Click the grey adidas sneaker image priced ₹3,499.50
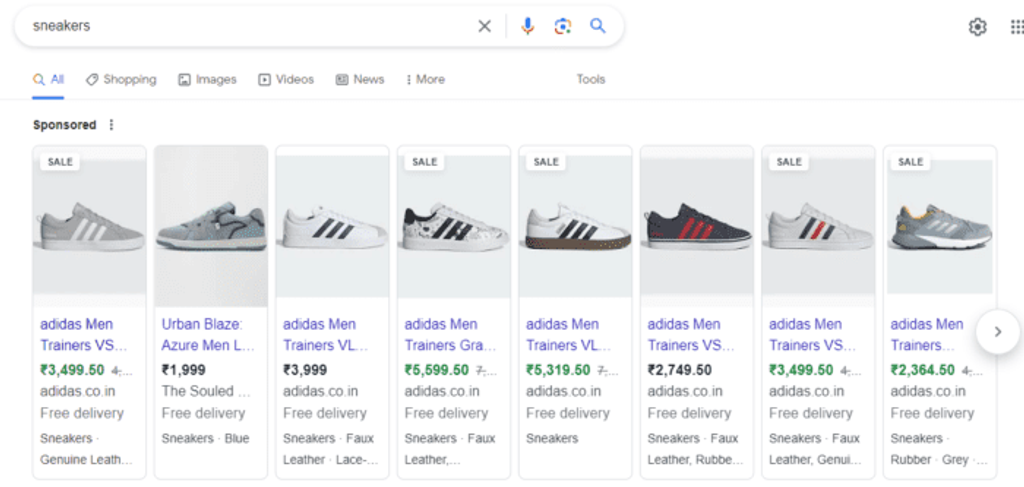1024x487 pixels. (89, 226)
